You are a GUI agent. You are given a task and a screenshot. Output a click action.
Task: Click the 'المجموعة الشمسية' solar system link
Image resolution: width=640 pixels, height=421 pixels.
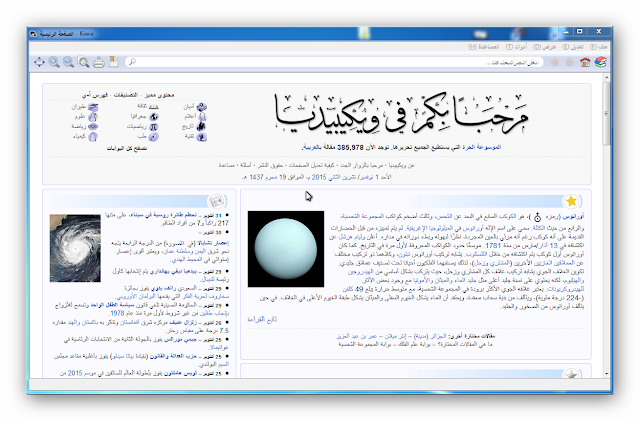362,216
